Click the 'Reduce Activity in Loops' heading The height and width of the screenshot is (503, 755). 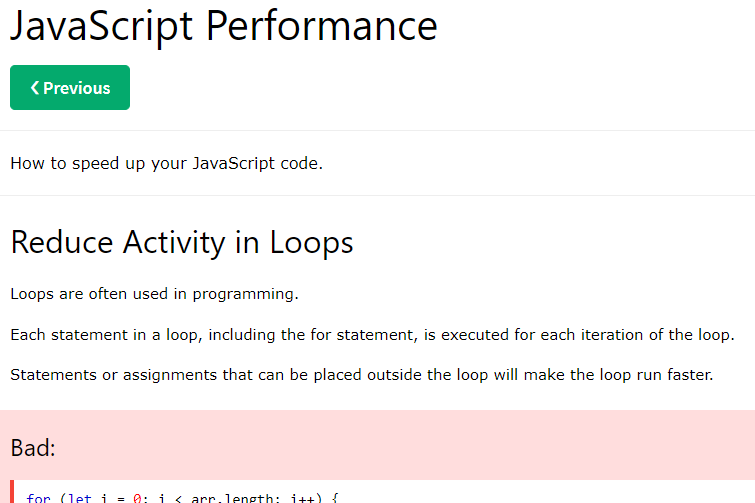(x=182, y=242)
